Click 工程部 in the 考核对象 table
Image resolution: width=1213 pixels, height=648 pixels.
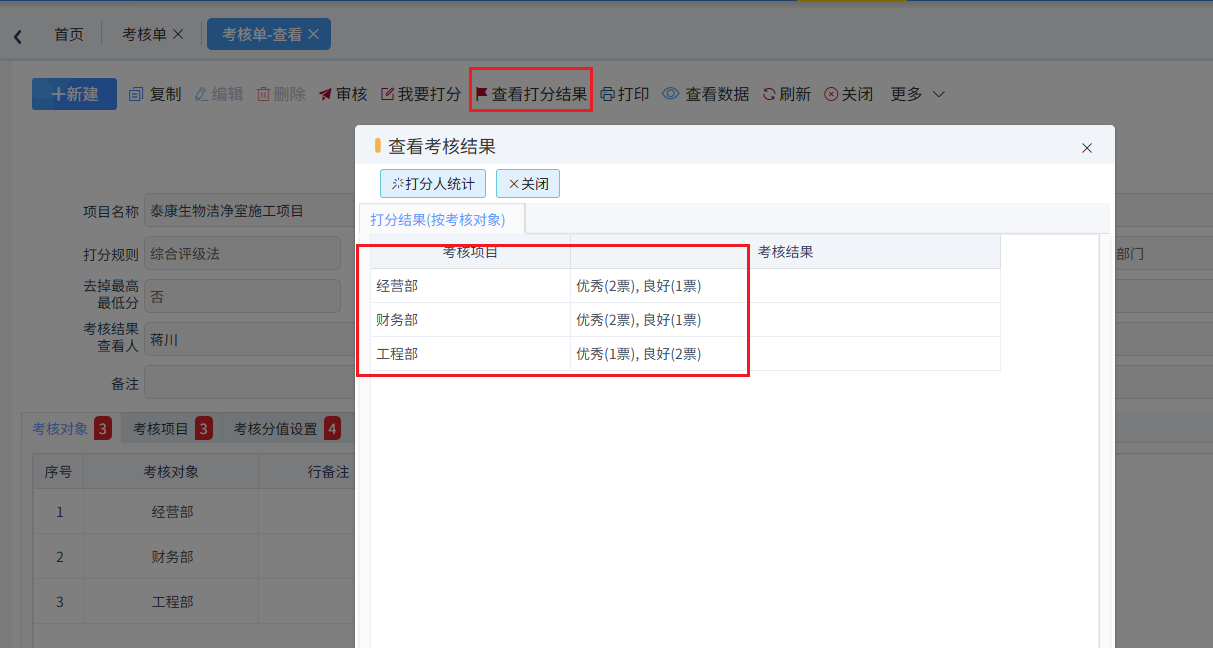(172, 602)
